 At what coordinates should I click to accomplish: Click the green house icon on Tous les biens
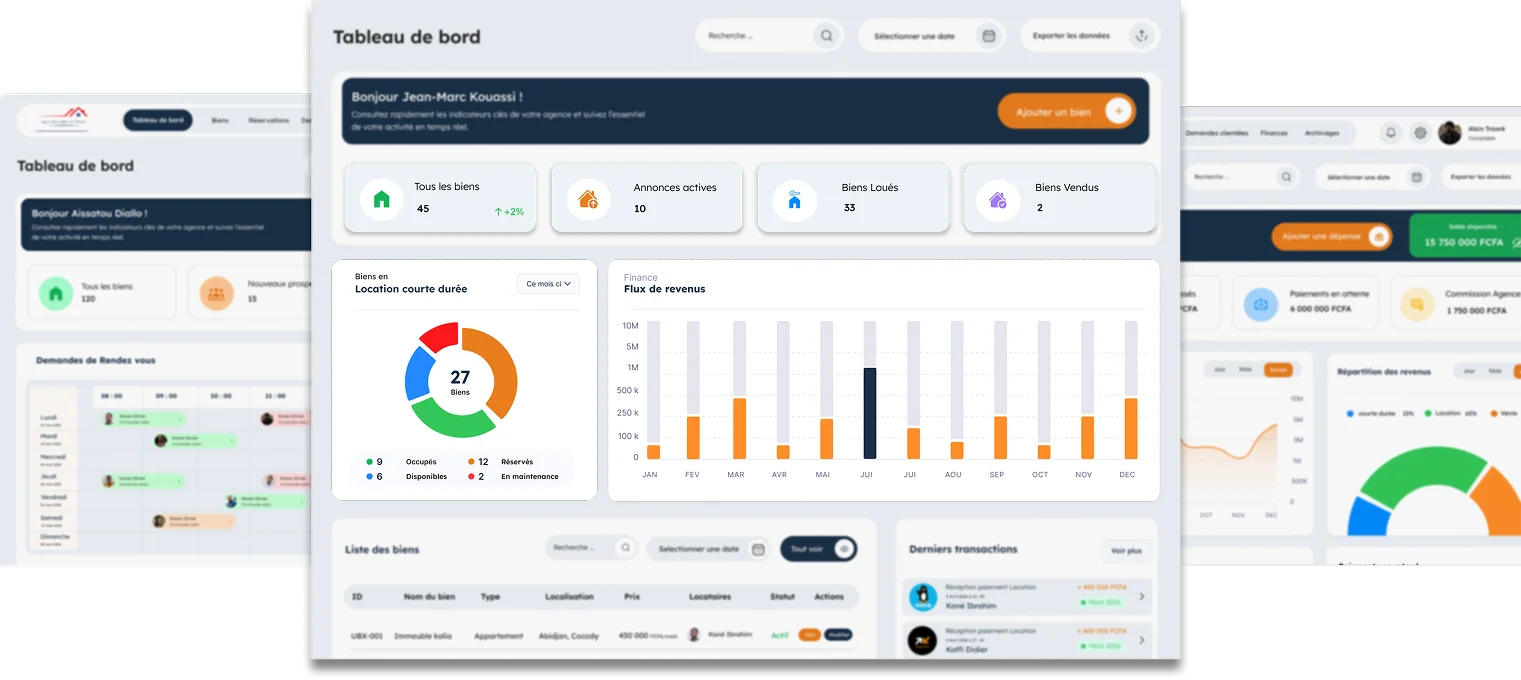pyautogui.click(x=381, y=199)
